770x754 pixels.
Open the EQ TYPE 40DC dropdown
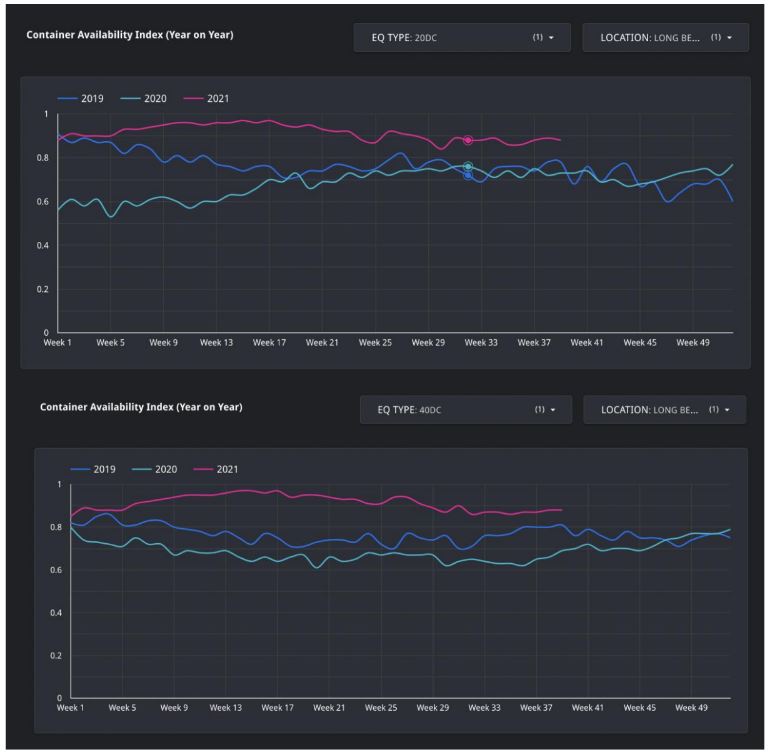click(x=465, y=409)
